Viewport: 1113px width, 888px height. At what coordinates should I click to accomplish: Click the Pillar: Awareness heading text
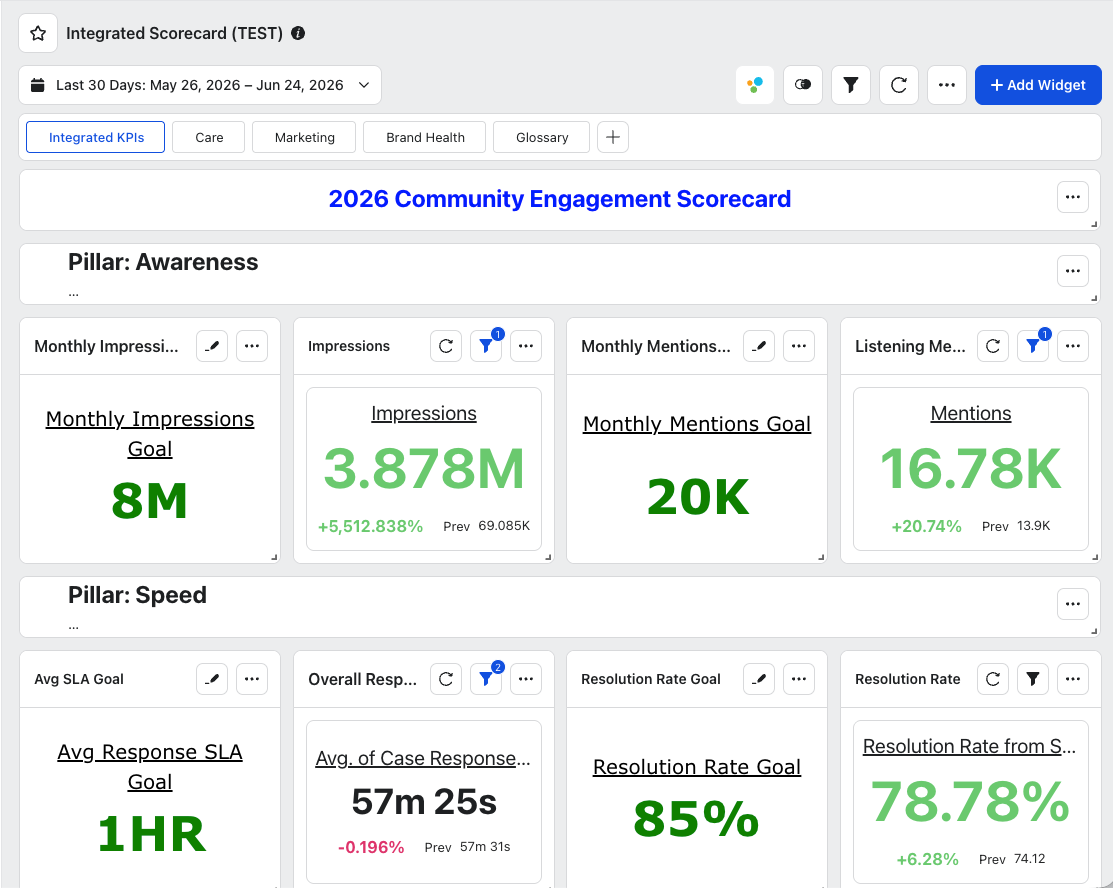[163, 262]
